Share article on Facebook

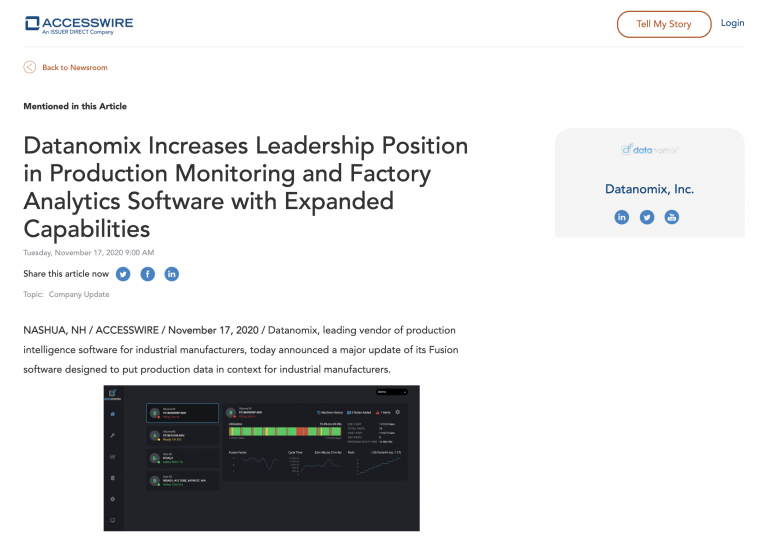pyautogui.click(x=147, y=274)
